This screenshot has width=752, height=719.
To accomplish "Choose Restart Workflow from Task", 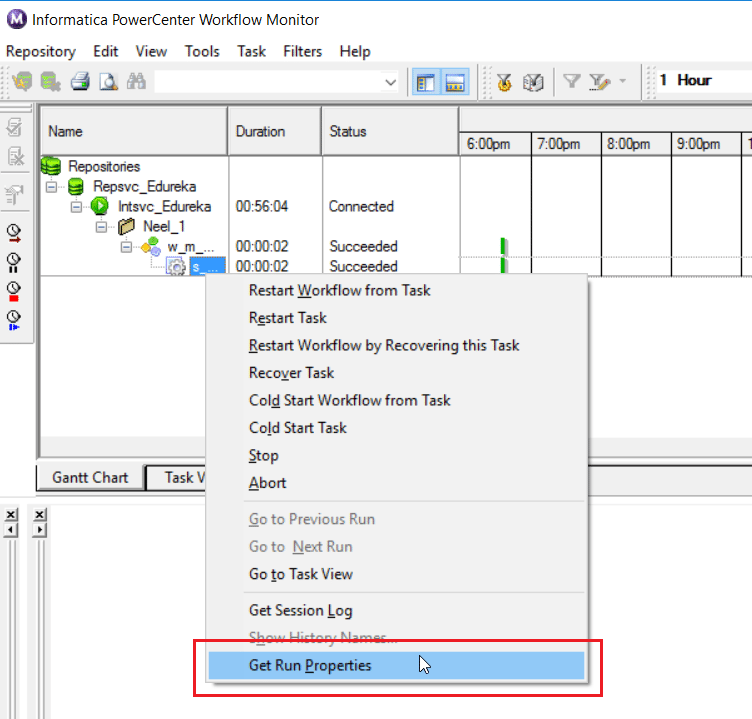I will (340, 290).
